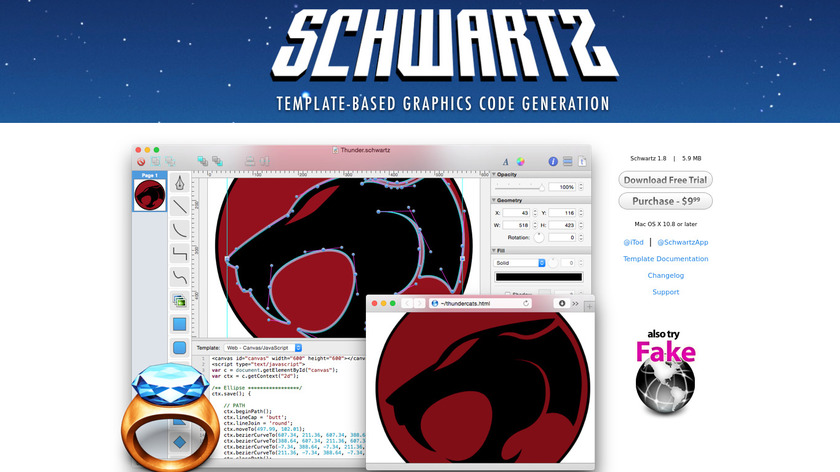
Task: Click the Send Backward toolbar icon
Action: [x=217, y=161]
